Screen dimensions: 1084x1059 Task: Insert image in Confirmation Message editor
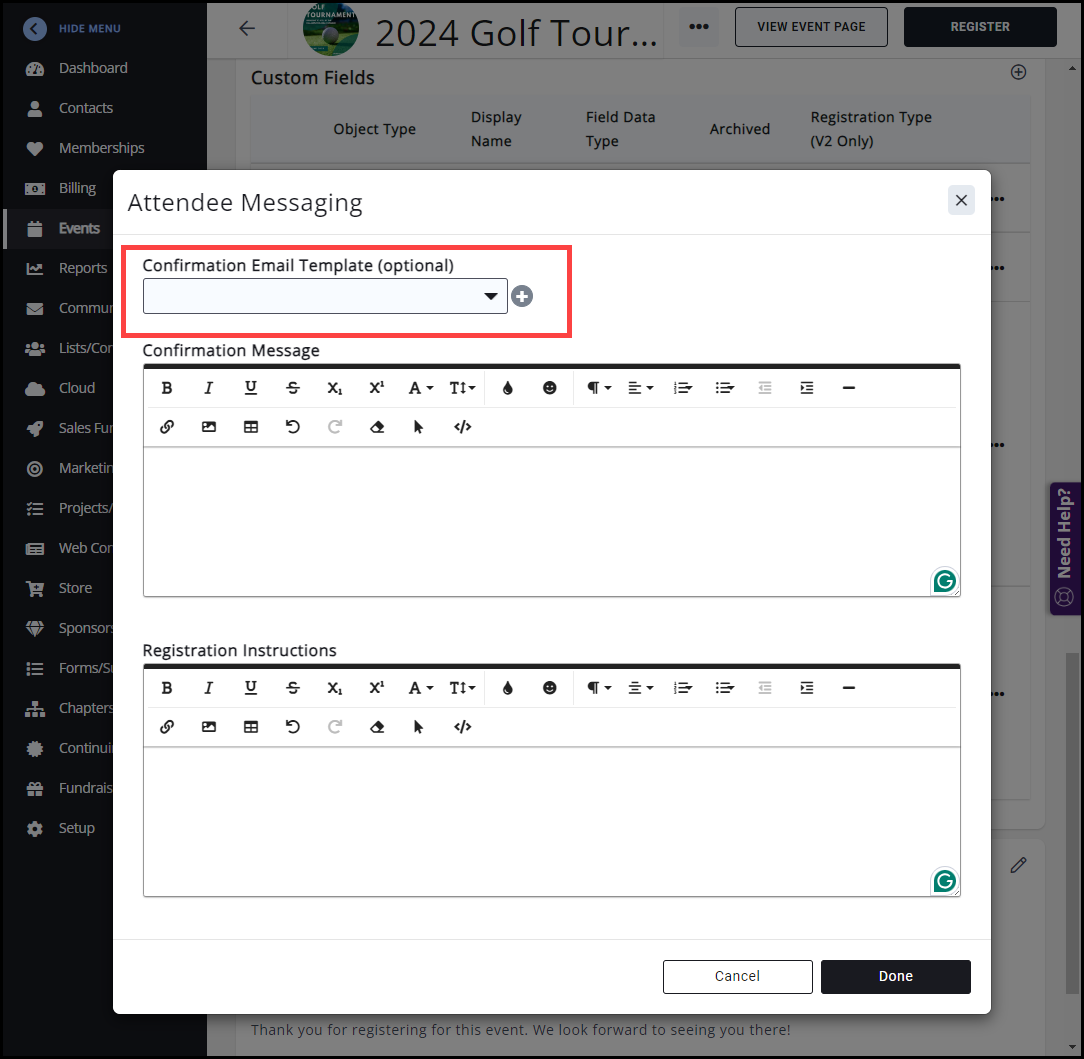pos(209,427)
